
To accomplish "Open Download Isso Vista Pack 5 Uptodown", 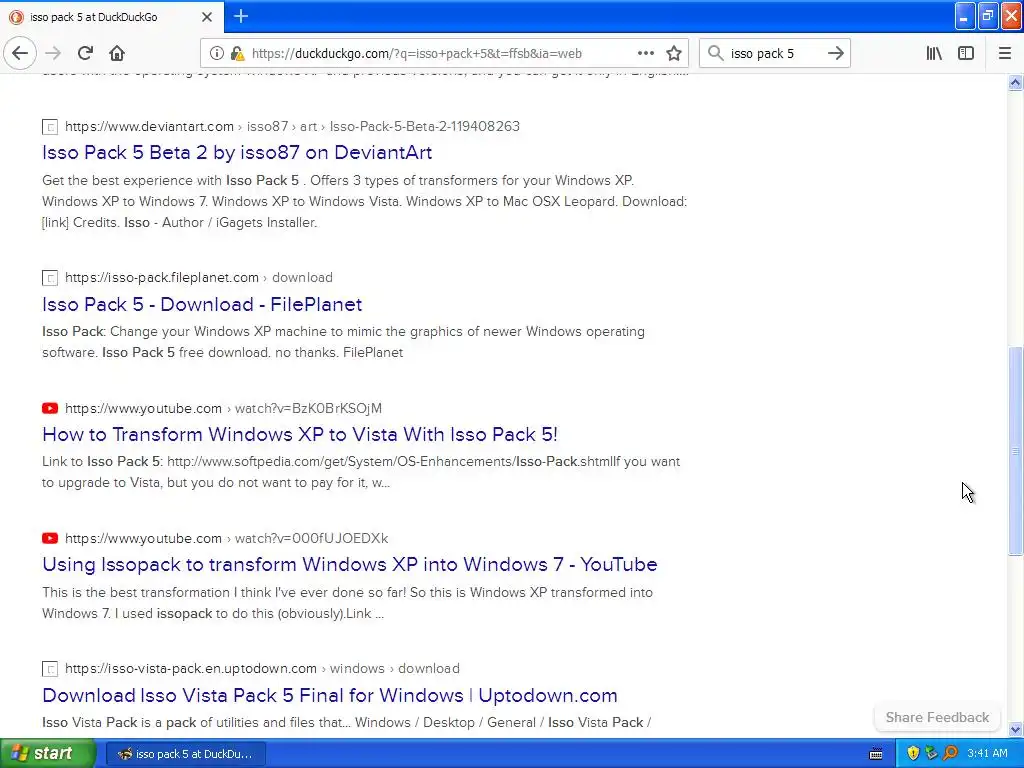I will [x=330, y=695].
